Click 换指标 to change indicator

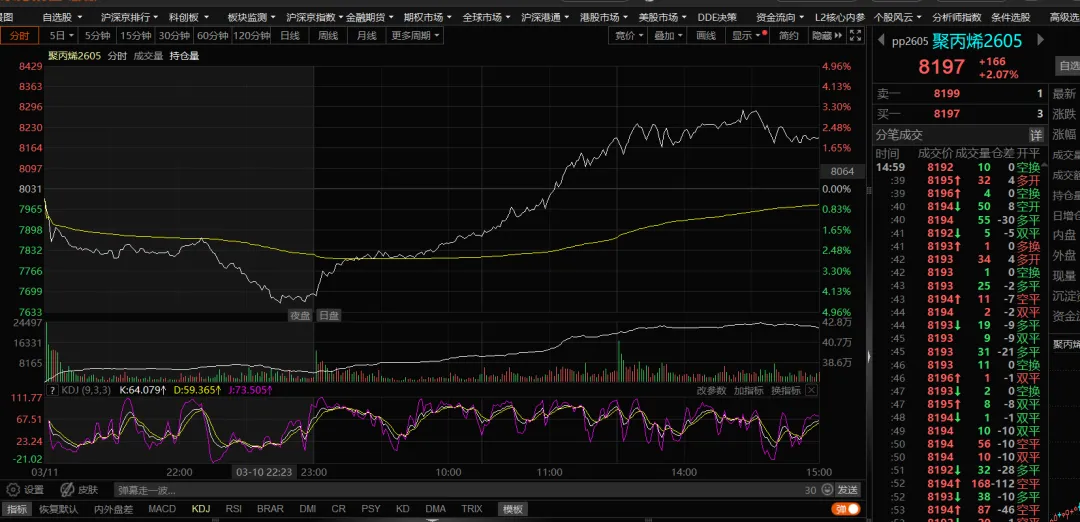click(785, 390)
